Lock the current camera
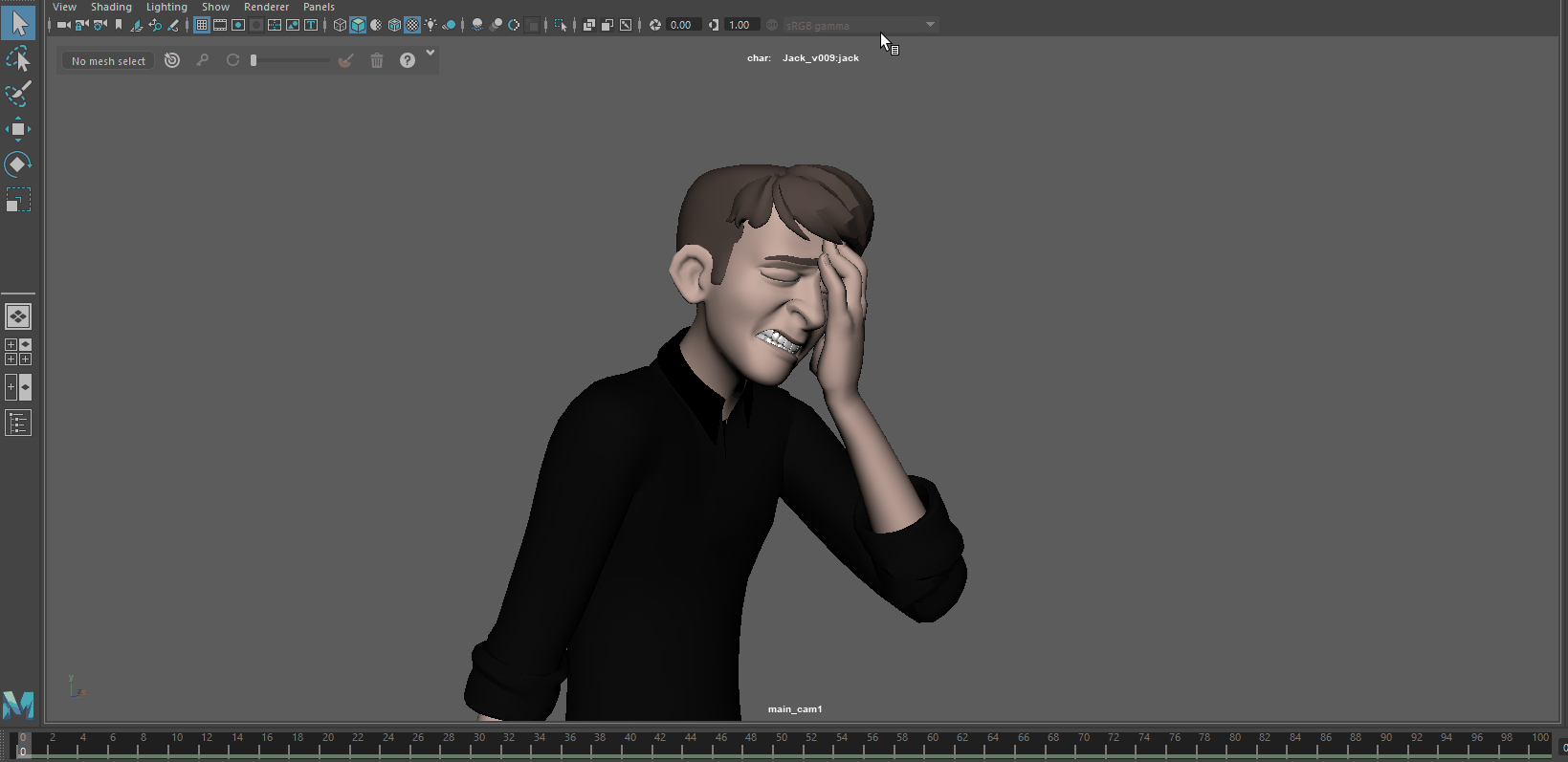Image resolution: width=1568 pixels, height=762 pixels. (x=81, y=25)
